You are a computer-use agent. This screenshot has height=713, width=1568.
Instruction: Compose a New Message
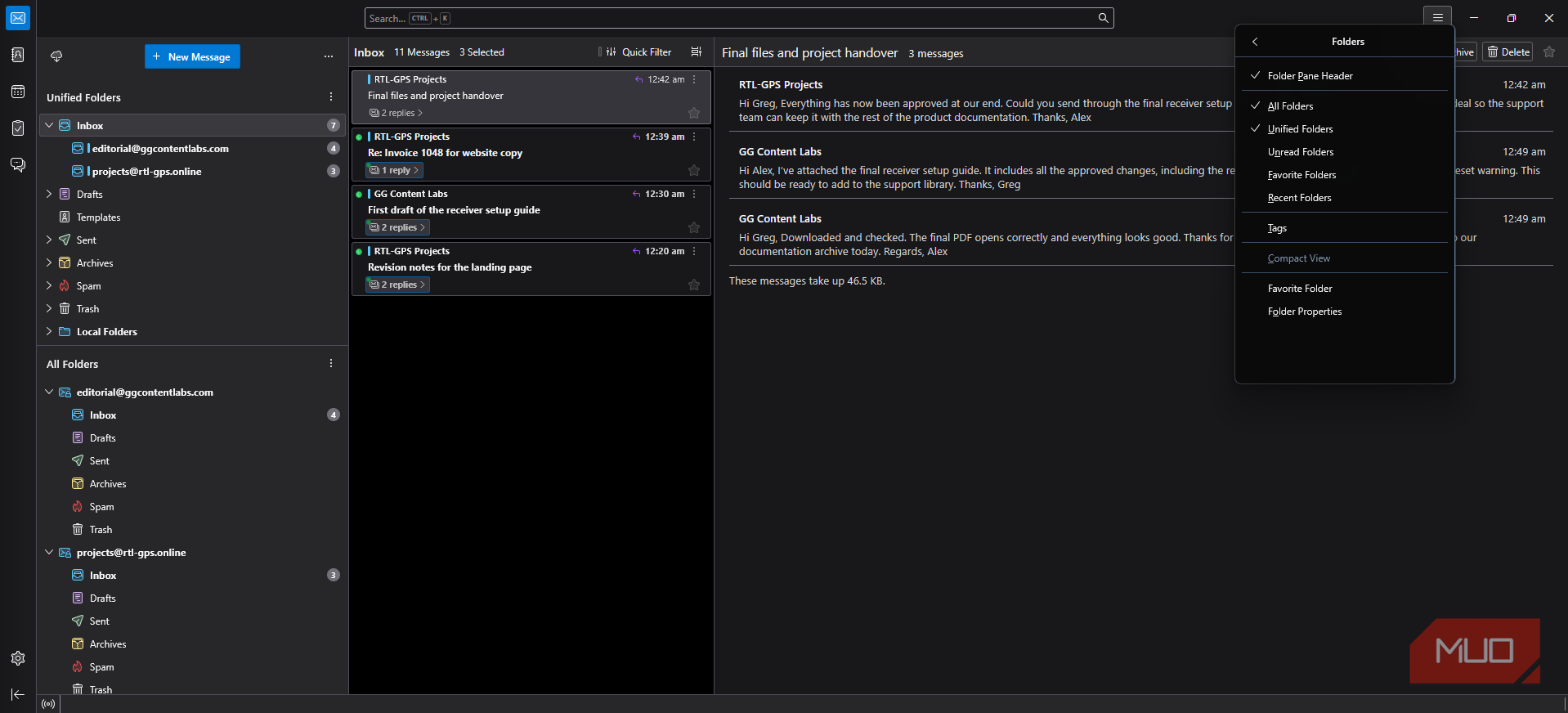pos(192,56)
